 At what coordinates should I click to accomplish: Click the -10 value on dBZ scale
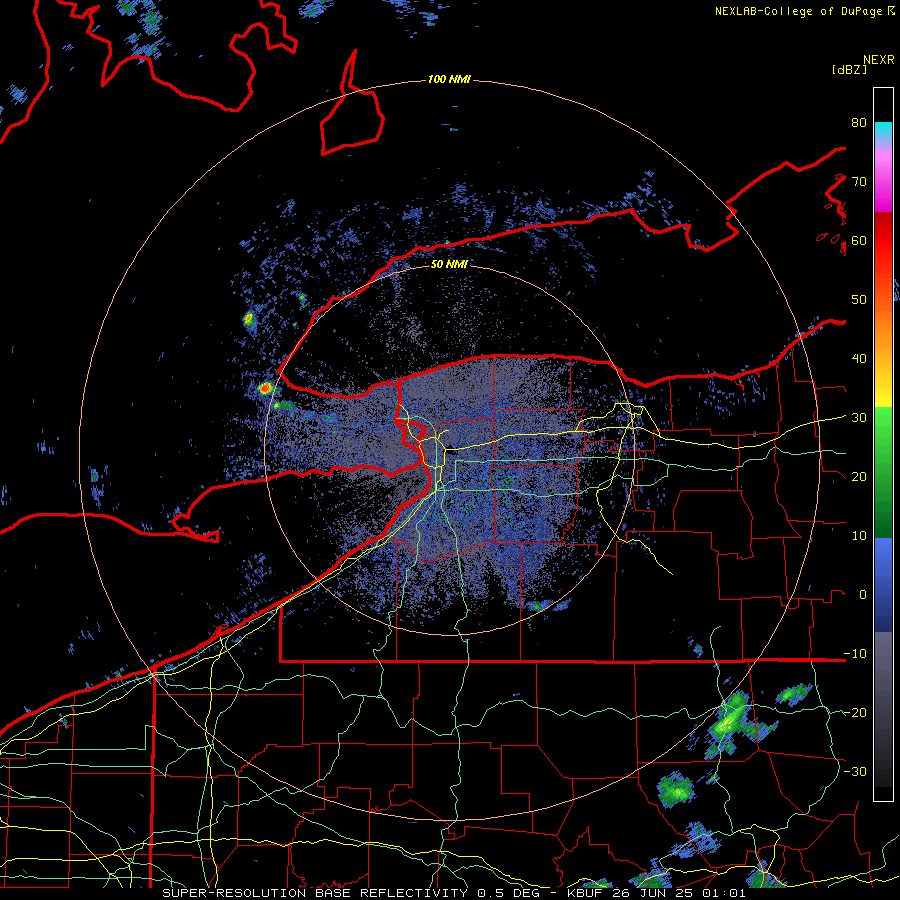[x=855, y=654]
